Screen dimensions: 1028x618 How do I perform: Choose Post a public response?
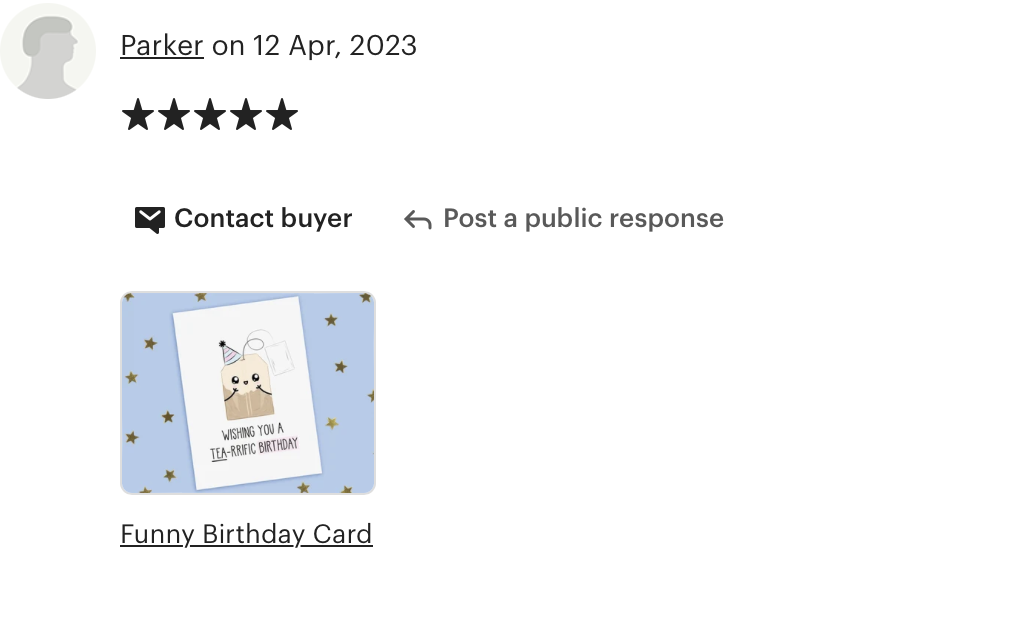(x=583, y=218)
